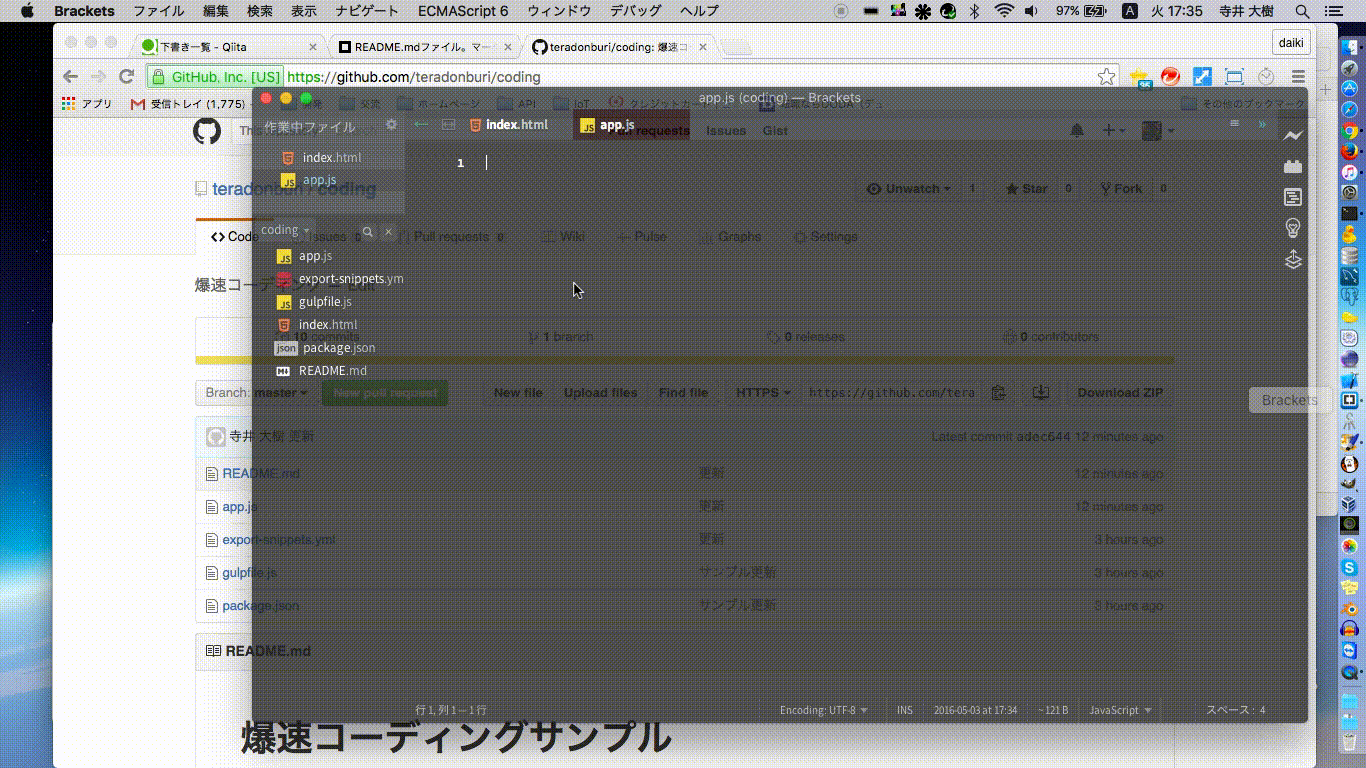Toggle Star on the GitHub repository
The image size is (1366, 768).
tap(1027, 189)
